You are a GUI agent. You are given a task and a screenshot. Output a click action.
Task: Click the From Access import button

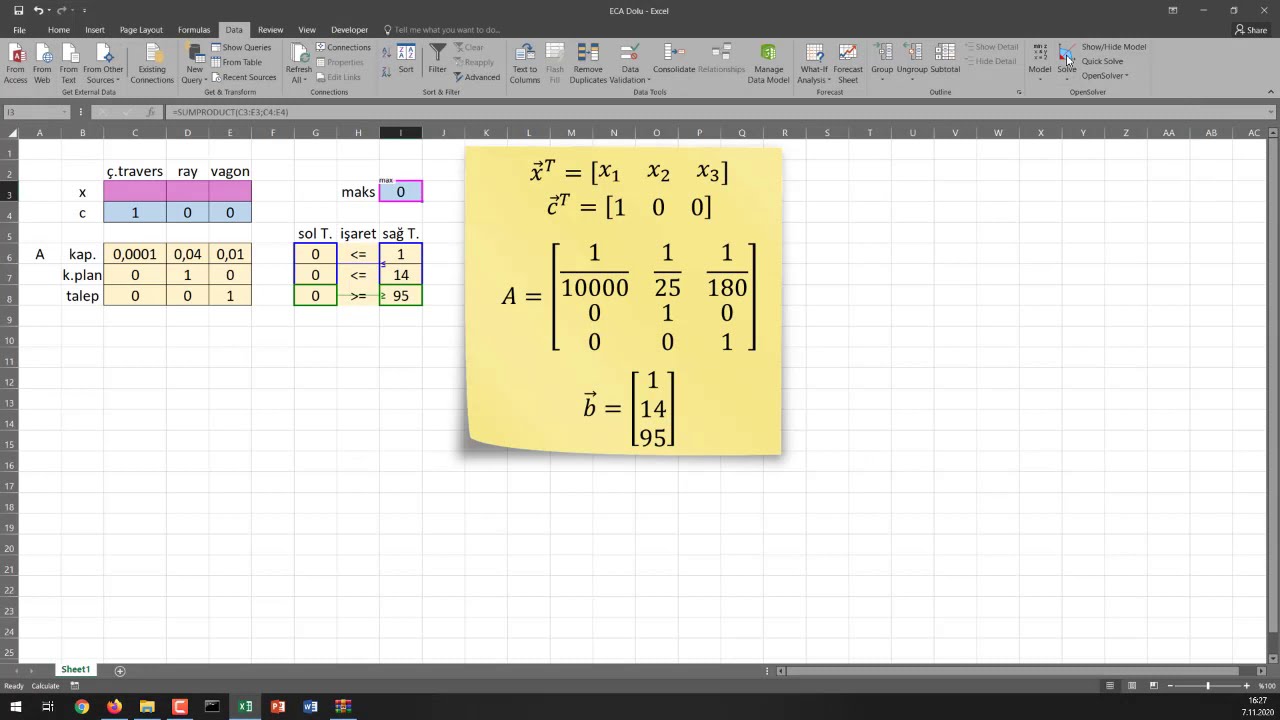pos(16,64)
